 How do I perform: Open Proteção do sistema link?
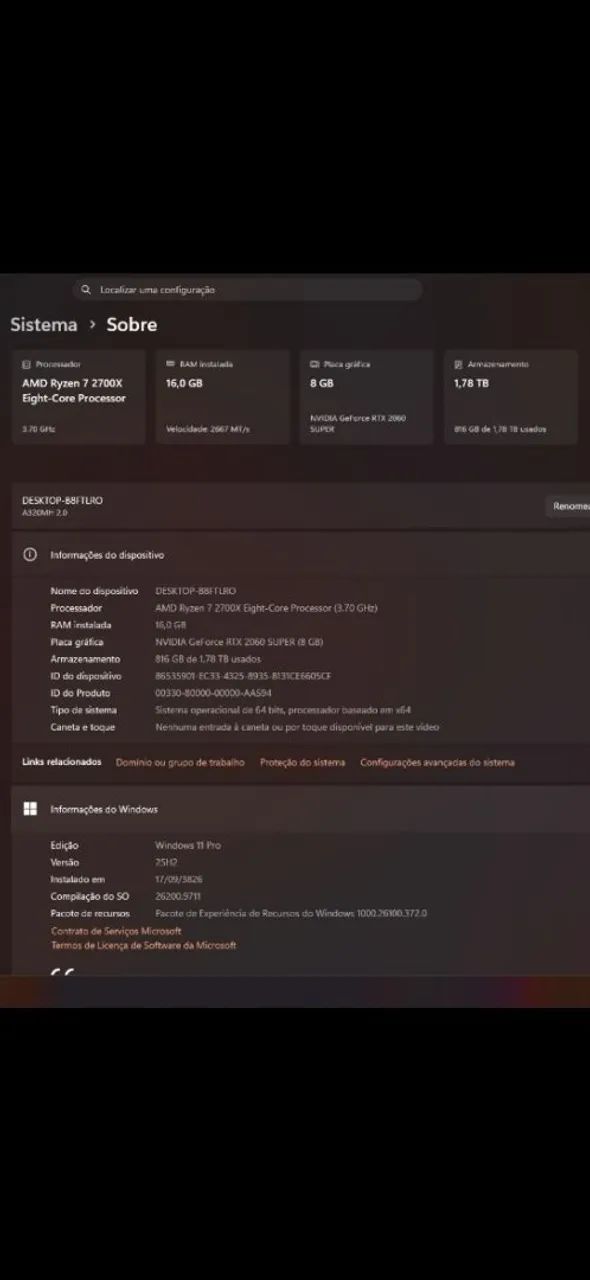[302, 763]
